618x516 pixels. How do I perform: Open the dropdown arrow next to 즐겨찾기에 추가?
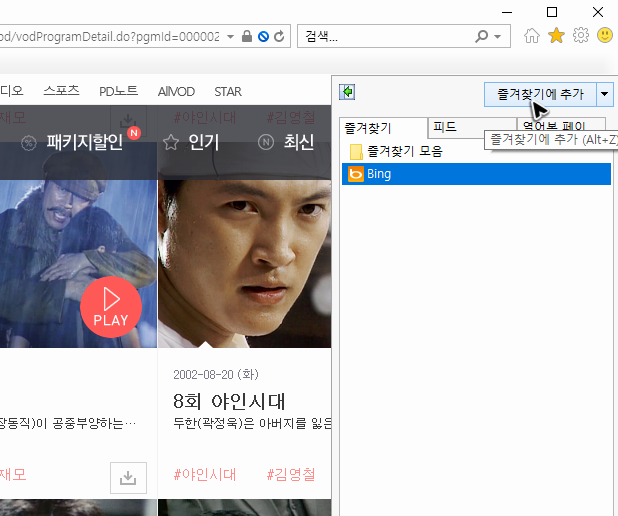pyautogui.click(x=605, y=94)
